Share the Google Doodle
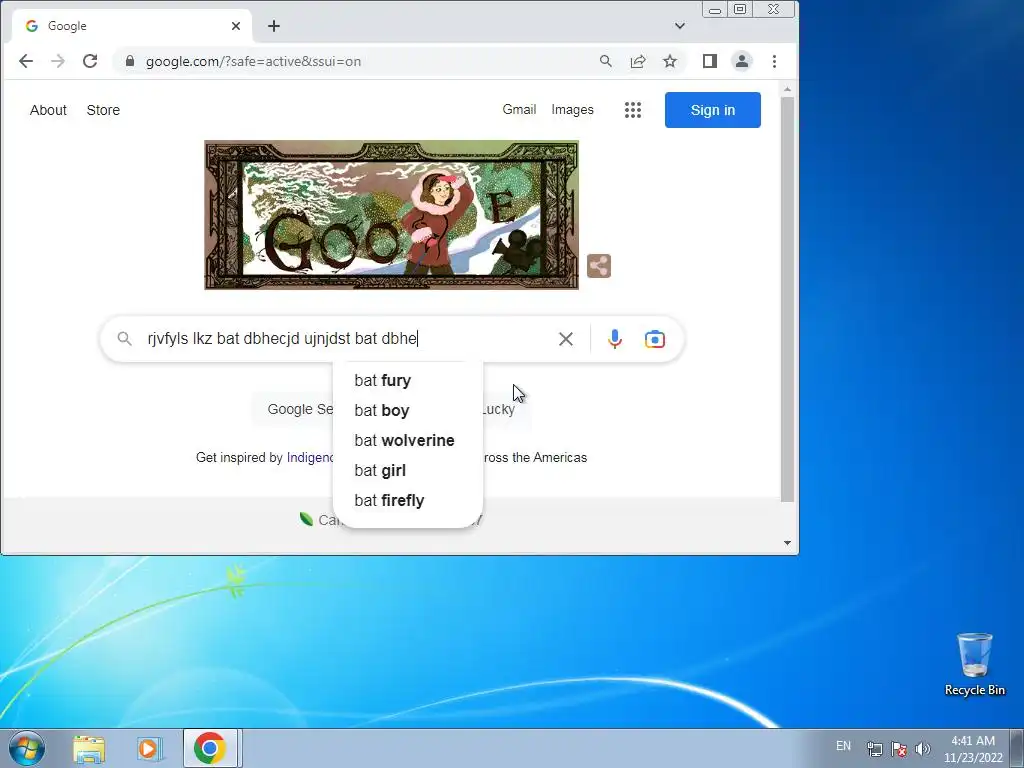The image size is (1024, 768). (599, 266)
